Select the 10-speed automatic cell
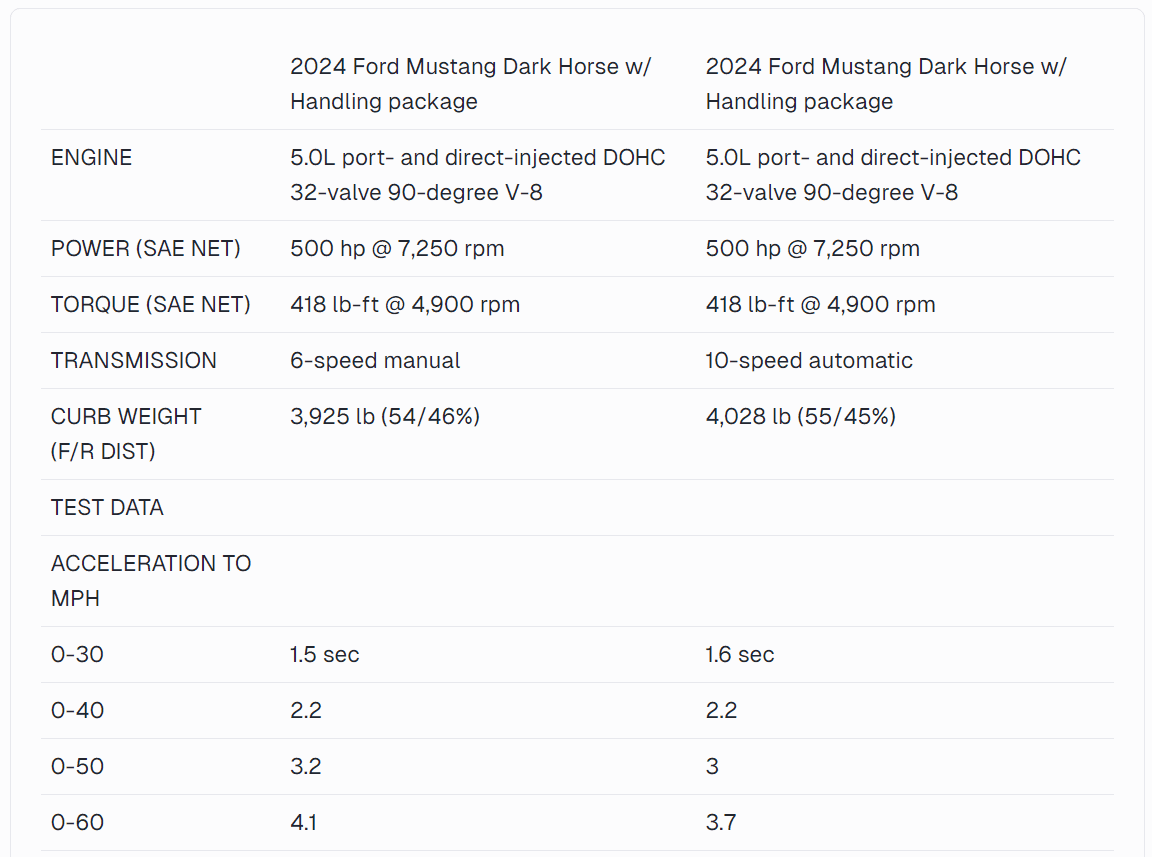The image size is (1152, 857). (x=809, y=360)
